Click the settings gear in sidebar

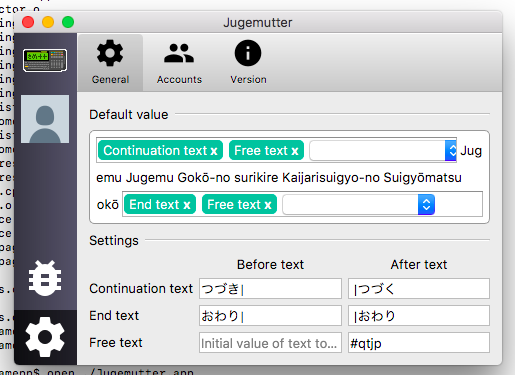point(45,337)
